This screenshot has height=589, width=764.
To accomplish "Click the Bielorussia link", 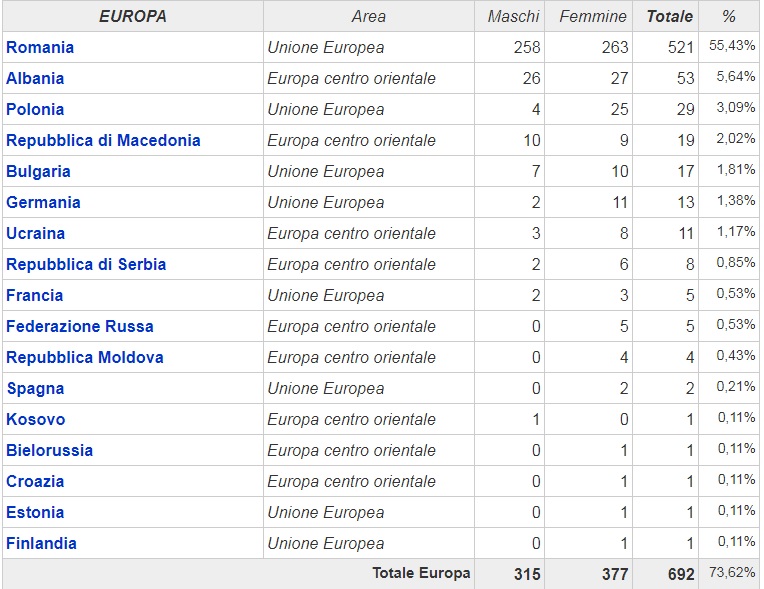I will point(49,450).
